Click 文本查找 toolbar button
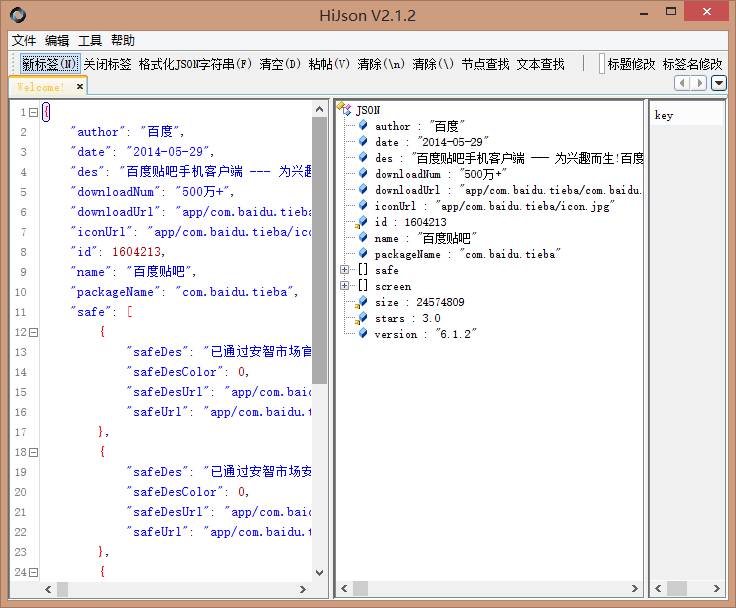Screen dimensions: 736x608 pos(540,64)
